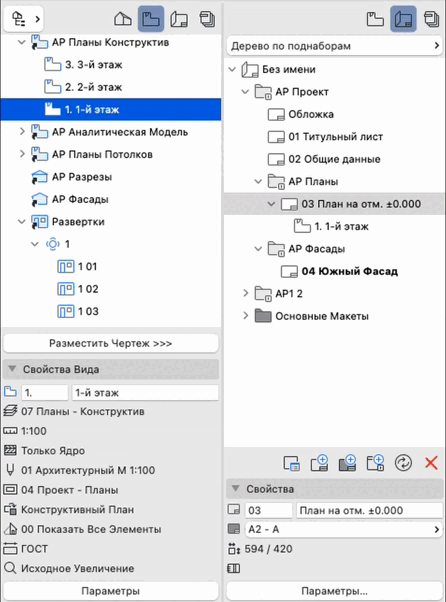Click scale value '1:100'

click(x=34, y=431)
